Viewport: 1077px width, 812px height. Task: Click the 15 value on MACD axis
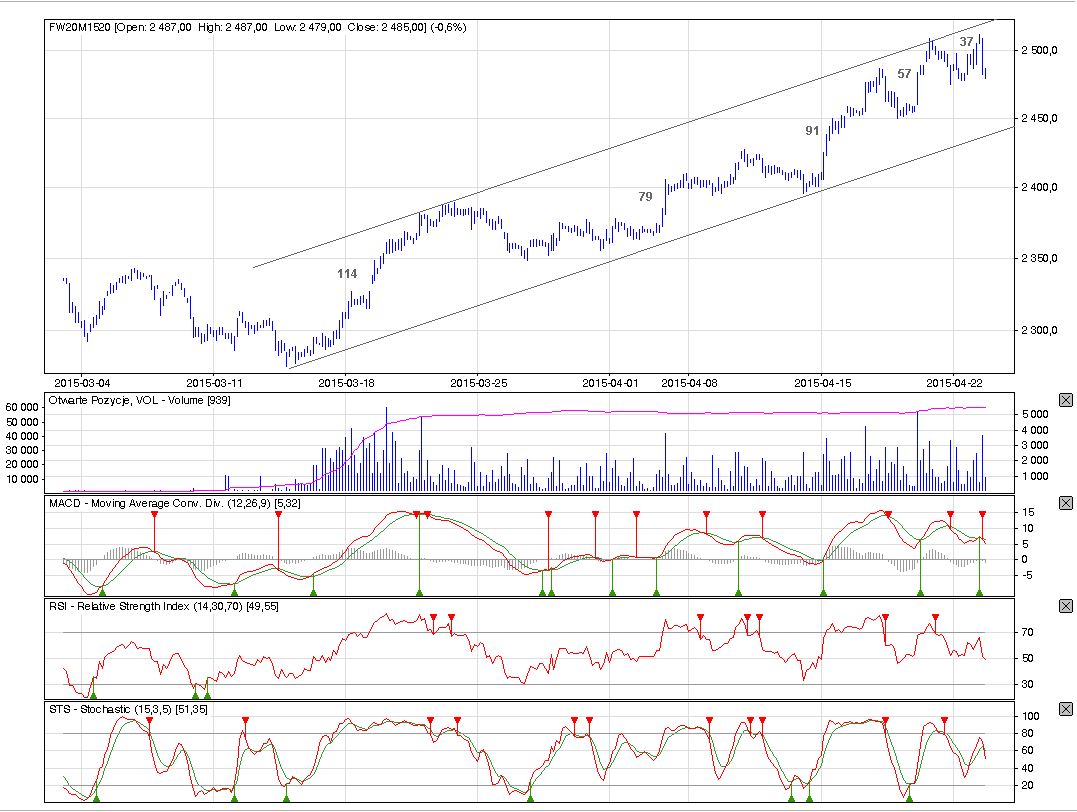(1028, 512)
